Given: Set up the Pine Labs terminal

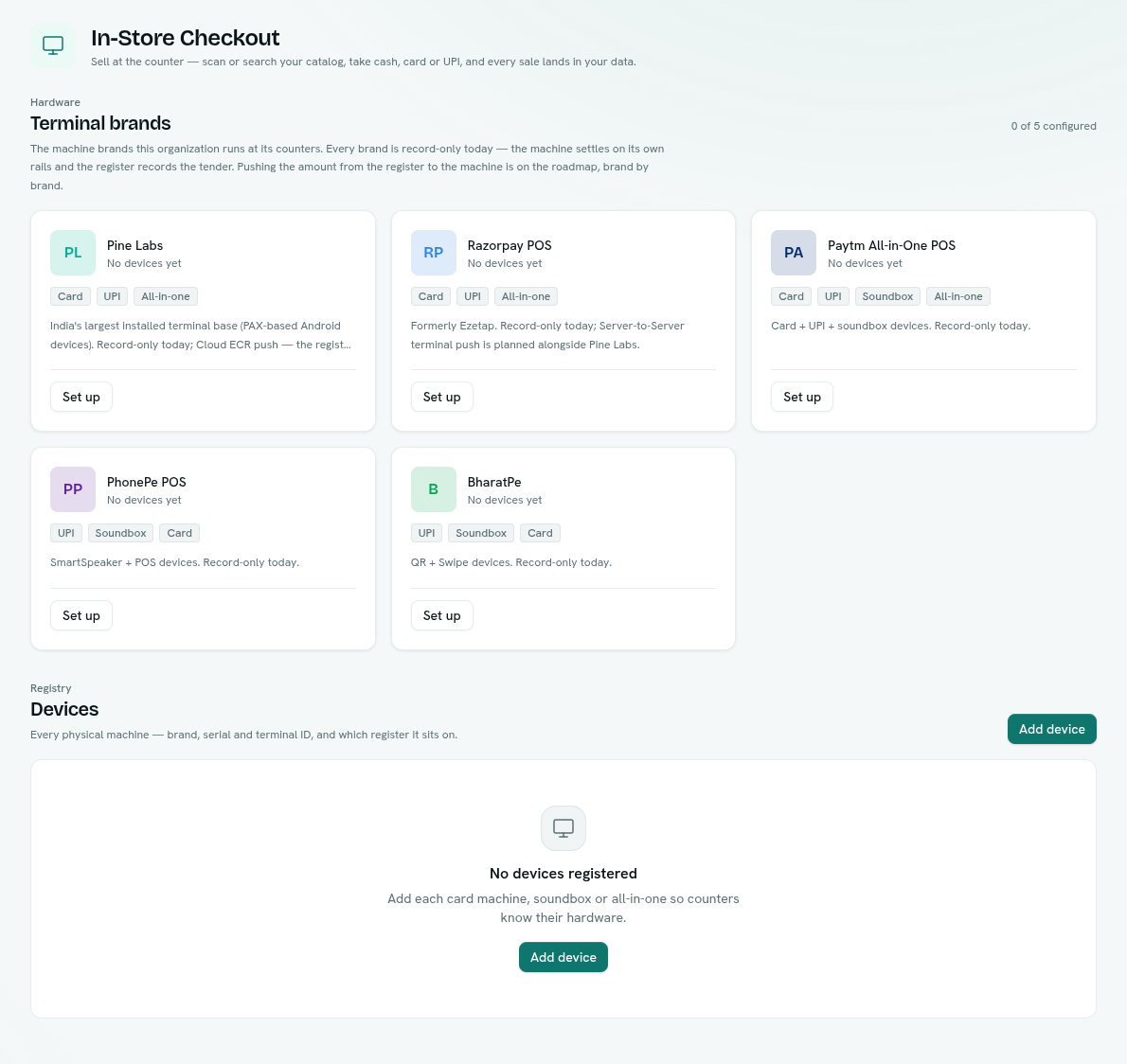Looking at the screenshot, I should coord(81,397).
